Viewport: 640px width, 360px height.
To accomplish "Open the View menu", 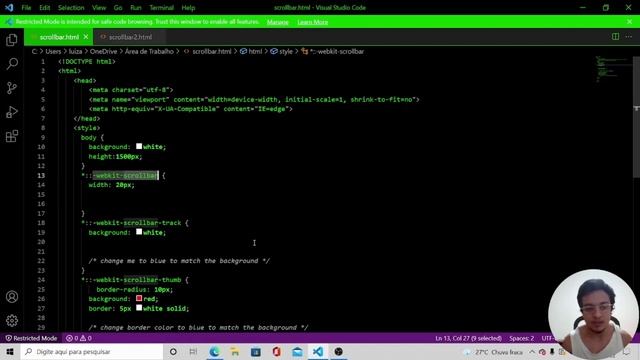I will (99, 8).
